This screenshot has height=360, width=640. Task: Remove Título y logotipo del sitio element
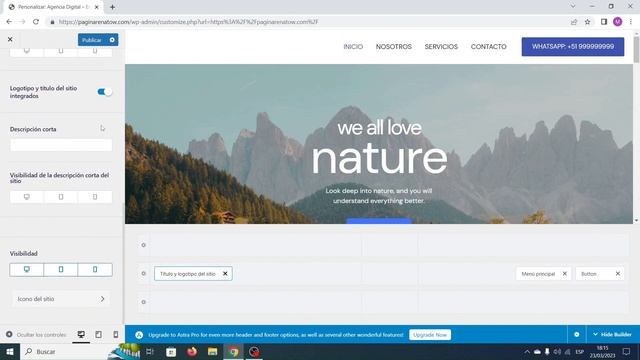[x=225, y=274]
